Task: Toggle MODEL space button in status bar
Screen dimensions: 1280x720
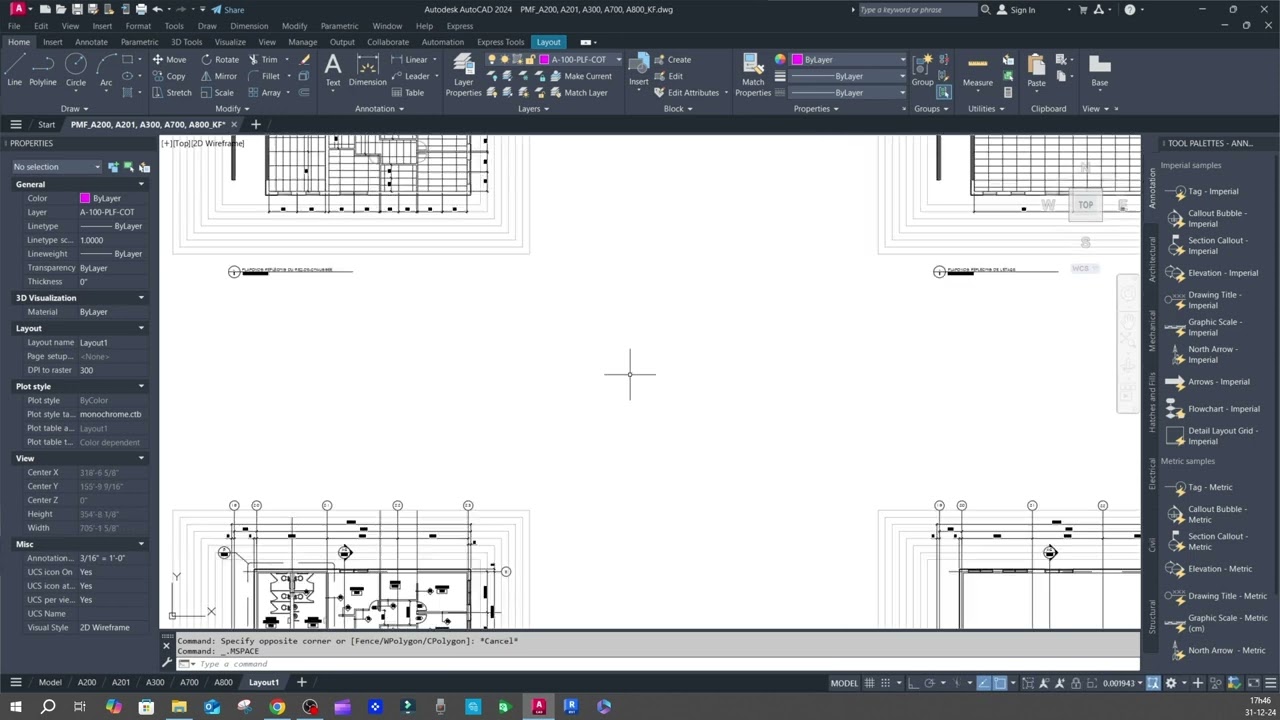Action: pos(844,683)
